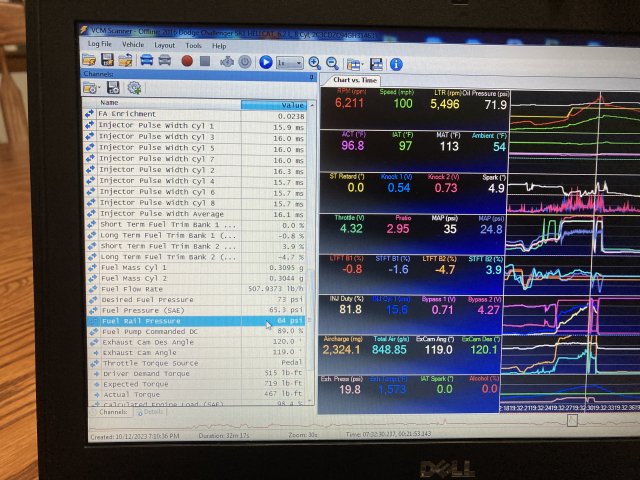Open the channels folder dropdown arrow
The image size is (640, 480).
click(99, 88)
